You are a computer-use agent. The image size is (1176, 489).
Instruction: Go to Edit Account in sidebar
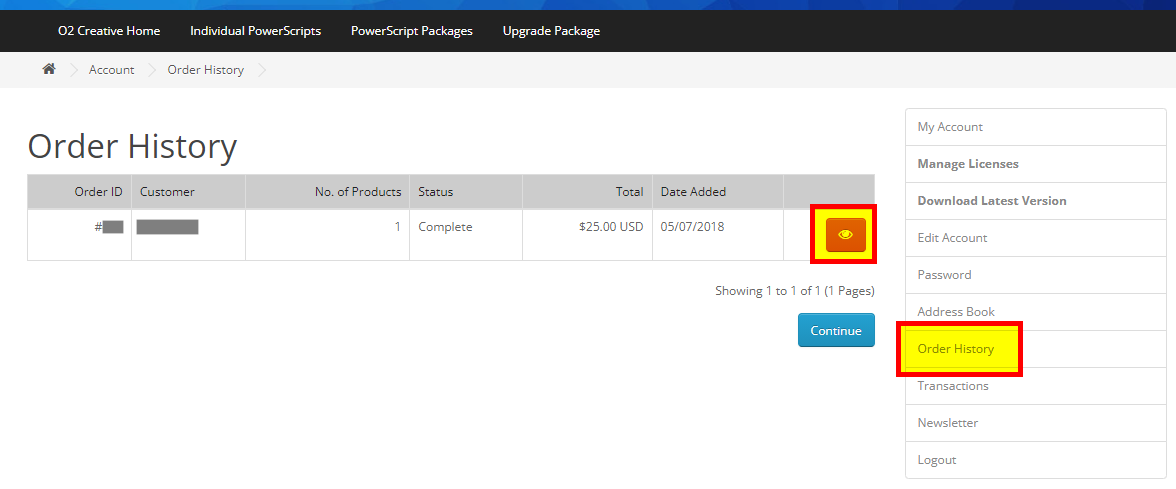pyautogui.click(x=952, y=238)
